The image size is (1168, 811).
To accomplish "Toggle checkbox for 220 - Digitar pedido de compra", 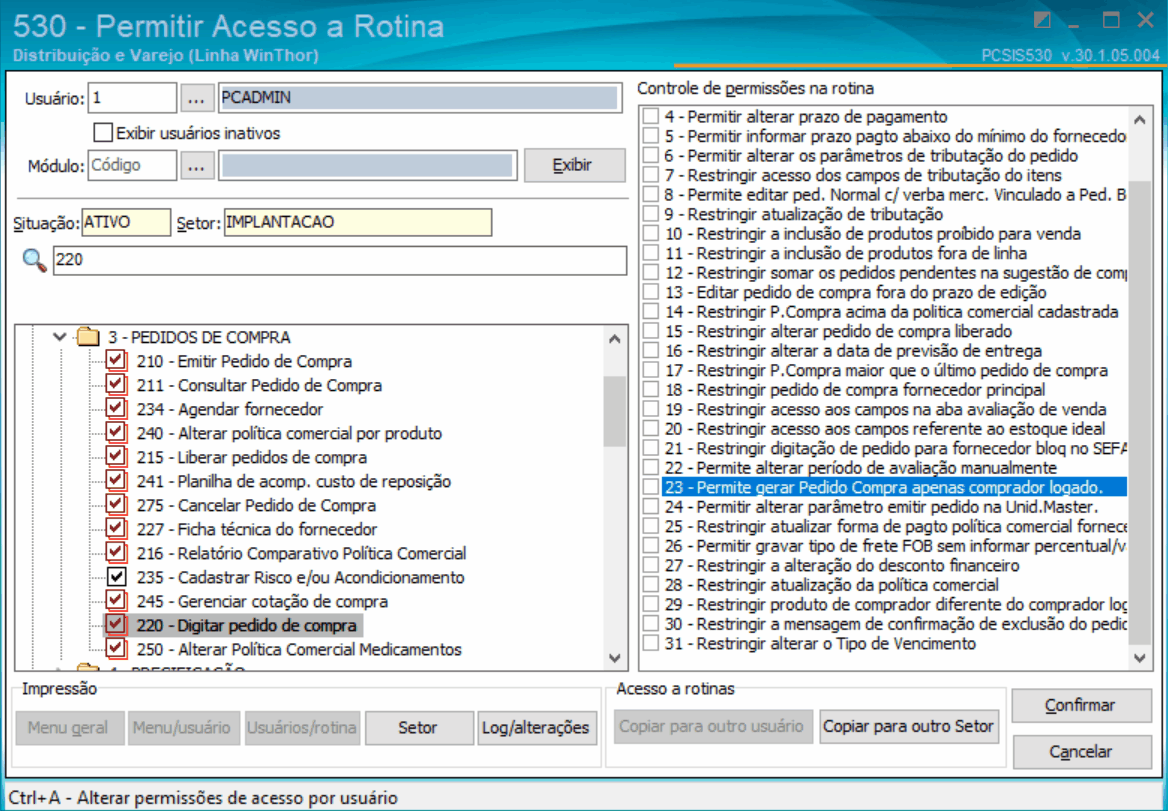I will click(x=115, y=625).
